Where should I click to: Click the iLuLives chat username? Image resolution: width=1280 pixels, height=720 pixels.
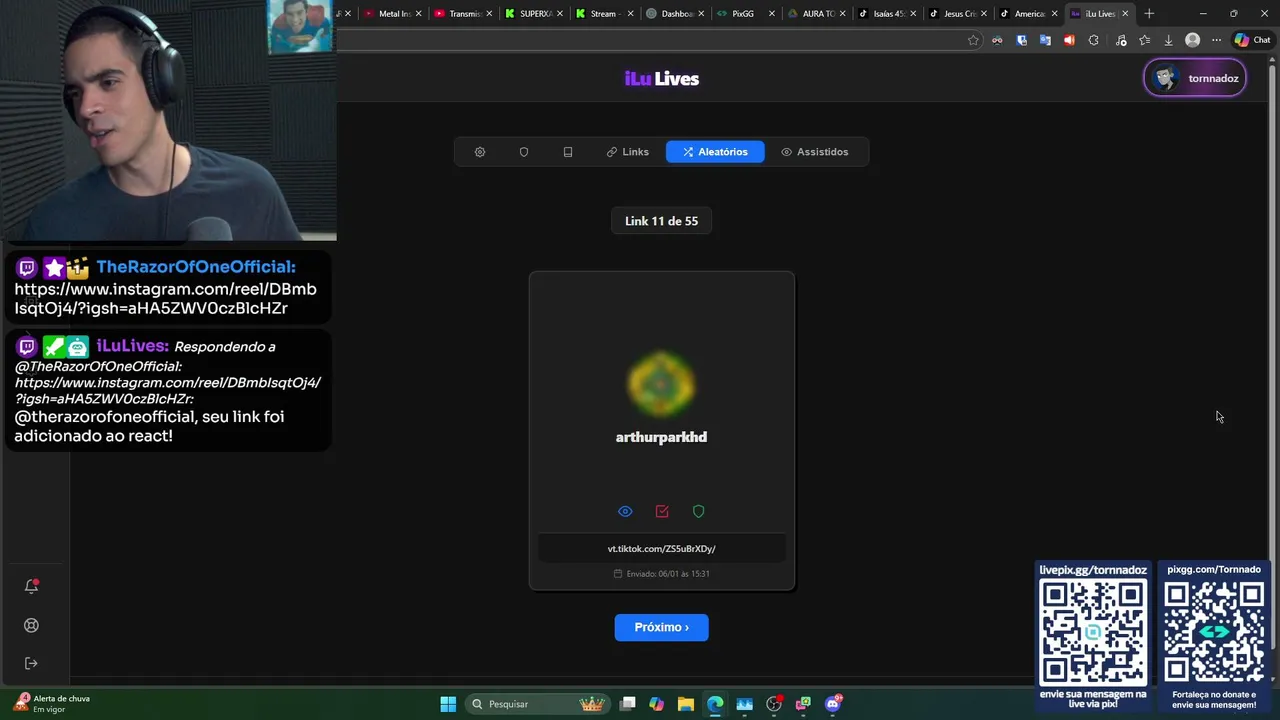tap(132, 346)
